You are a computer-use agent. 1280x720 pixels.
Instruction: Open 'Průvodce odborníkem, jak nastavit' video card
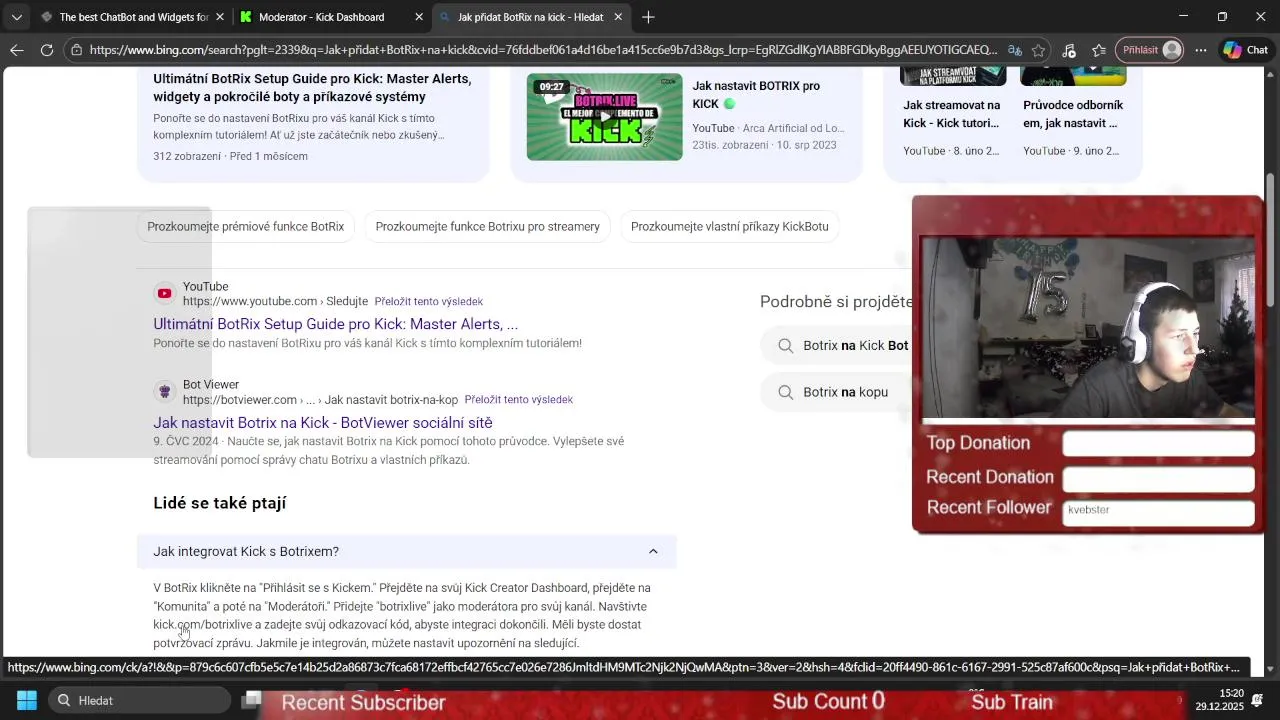click(1073, 113)
